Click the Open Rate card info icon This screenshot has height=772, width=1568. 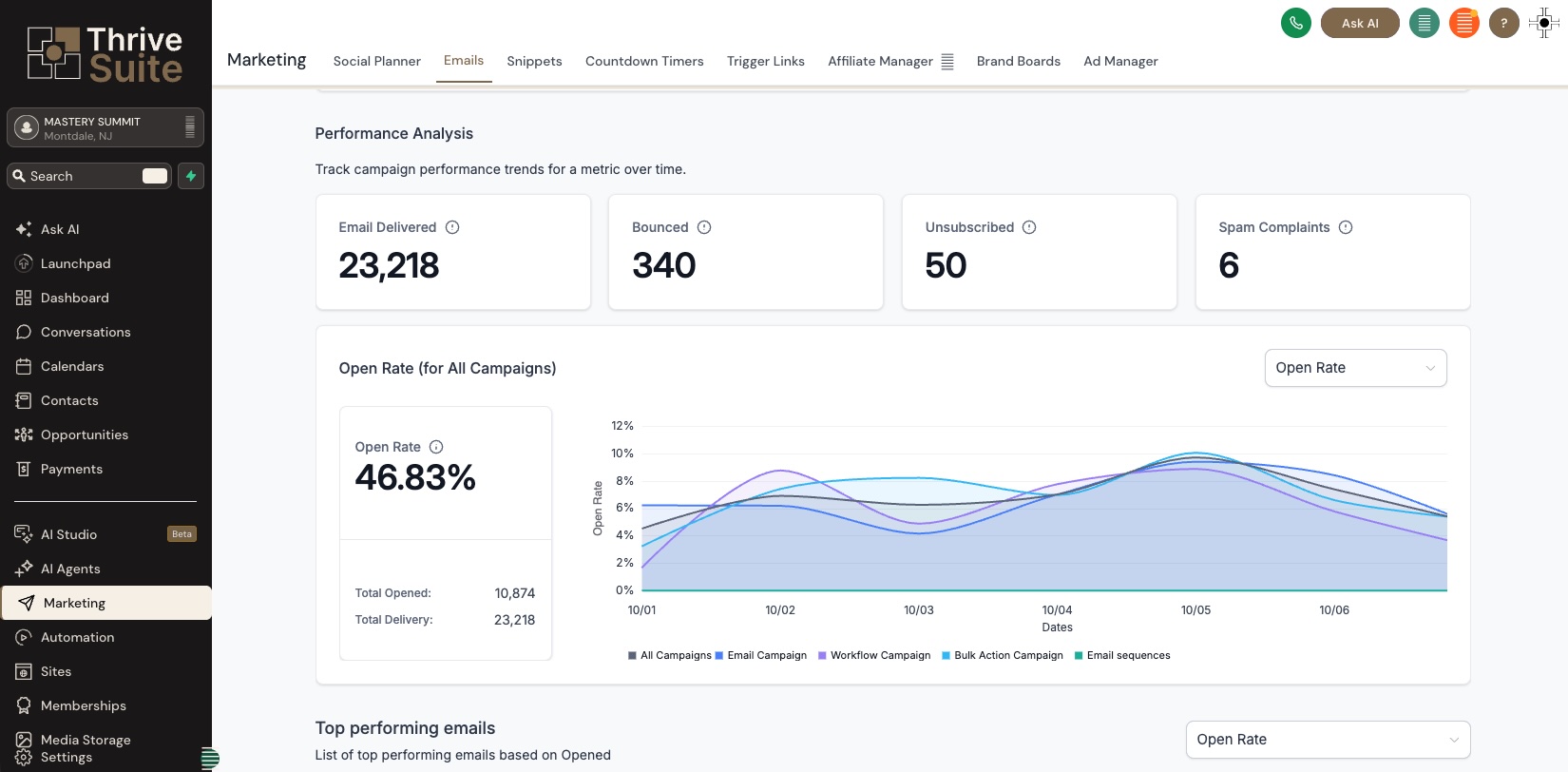tap(436, 447)
